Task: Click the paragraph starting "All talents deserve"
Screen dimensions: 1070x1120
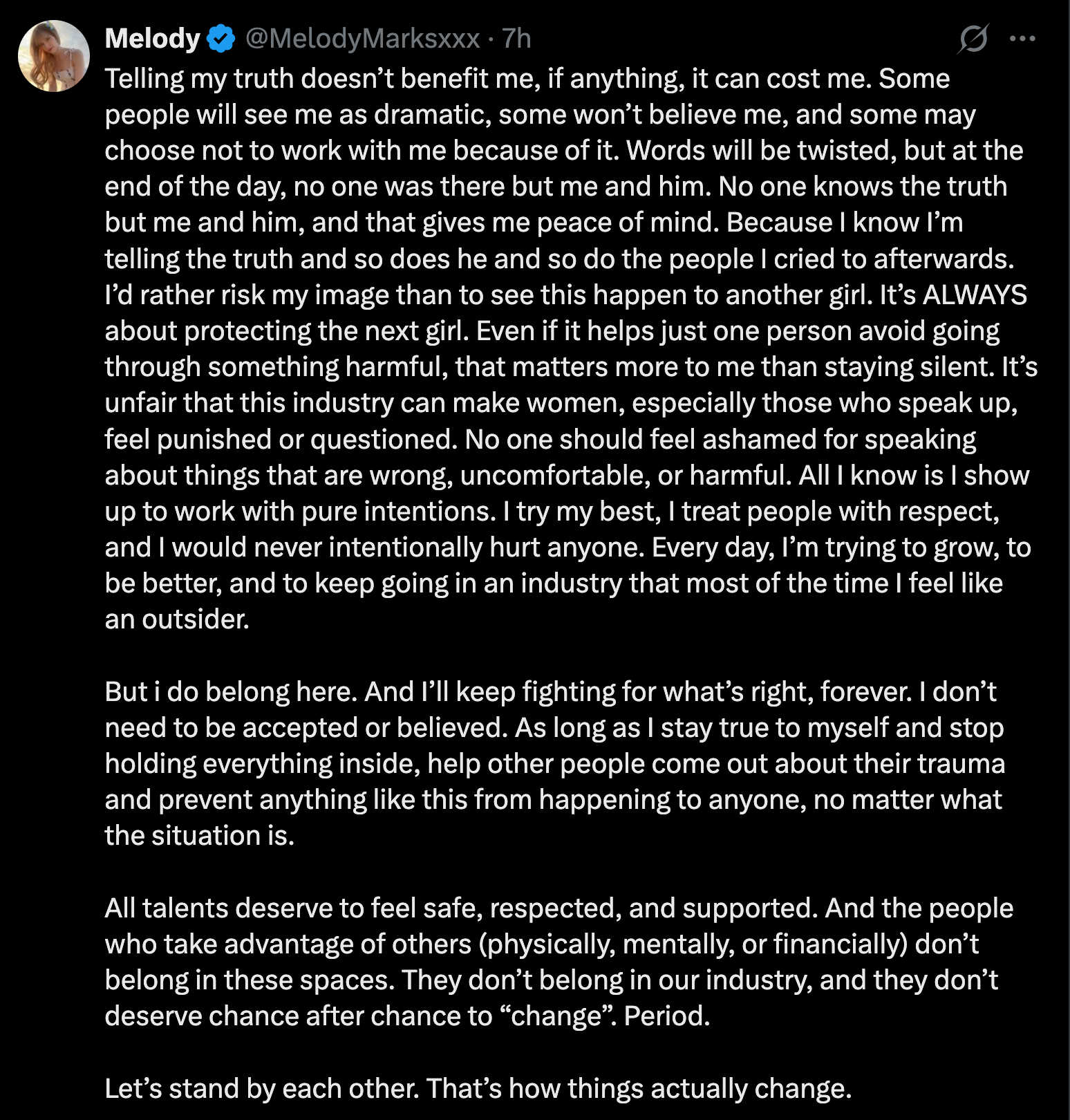Action: click(553, 962)
